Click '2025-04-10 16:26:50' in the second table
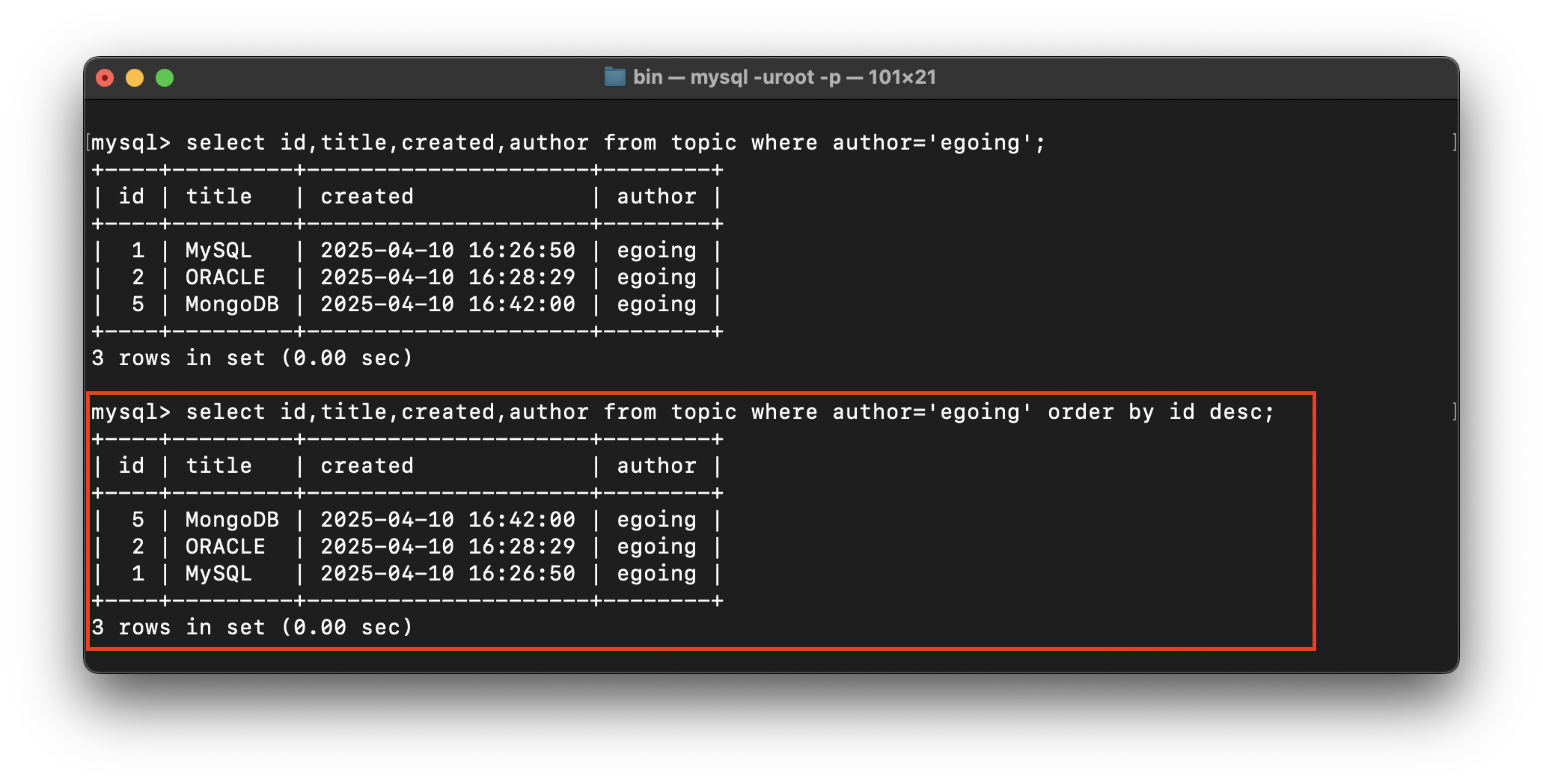The width and height of the screenshot is (1543, 784). click(448, 574)
